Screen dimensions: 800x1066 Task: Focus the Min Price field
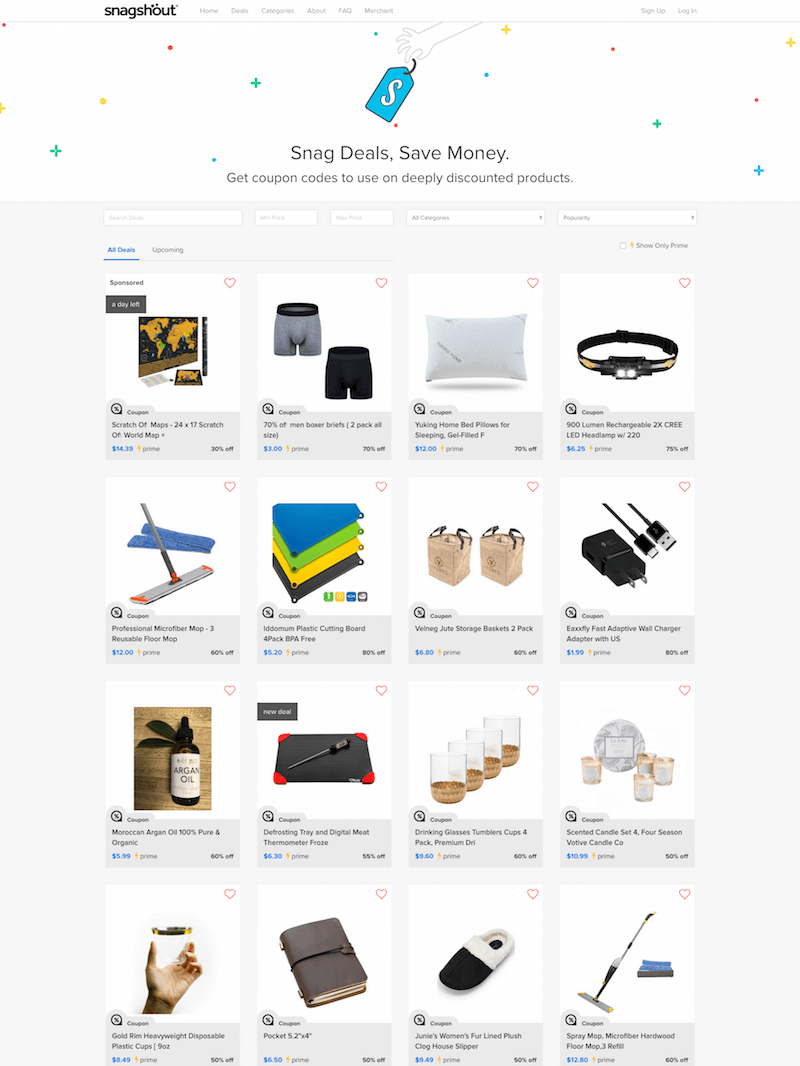pyautogui.click(x=286, y=218)
